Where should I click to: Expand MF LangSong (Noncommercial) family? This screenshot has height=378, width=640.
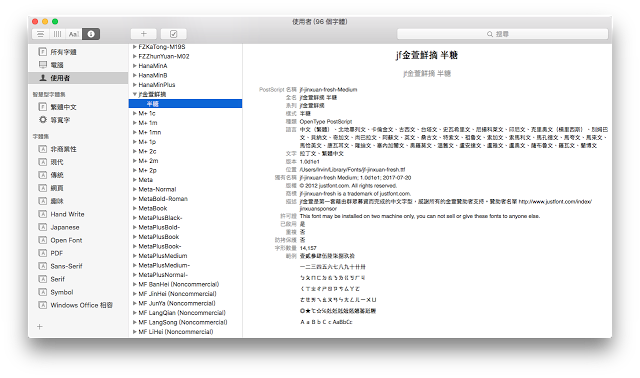(x=135, y=322)
